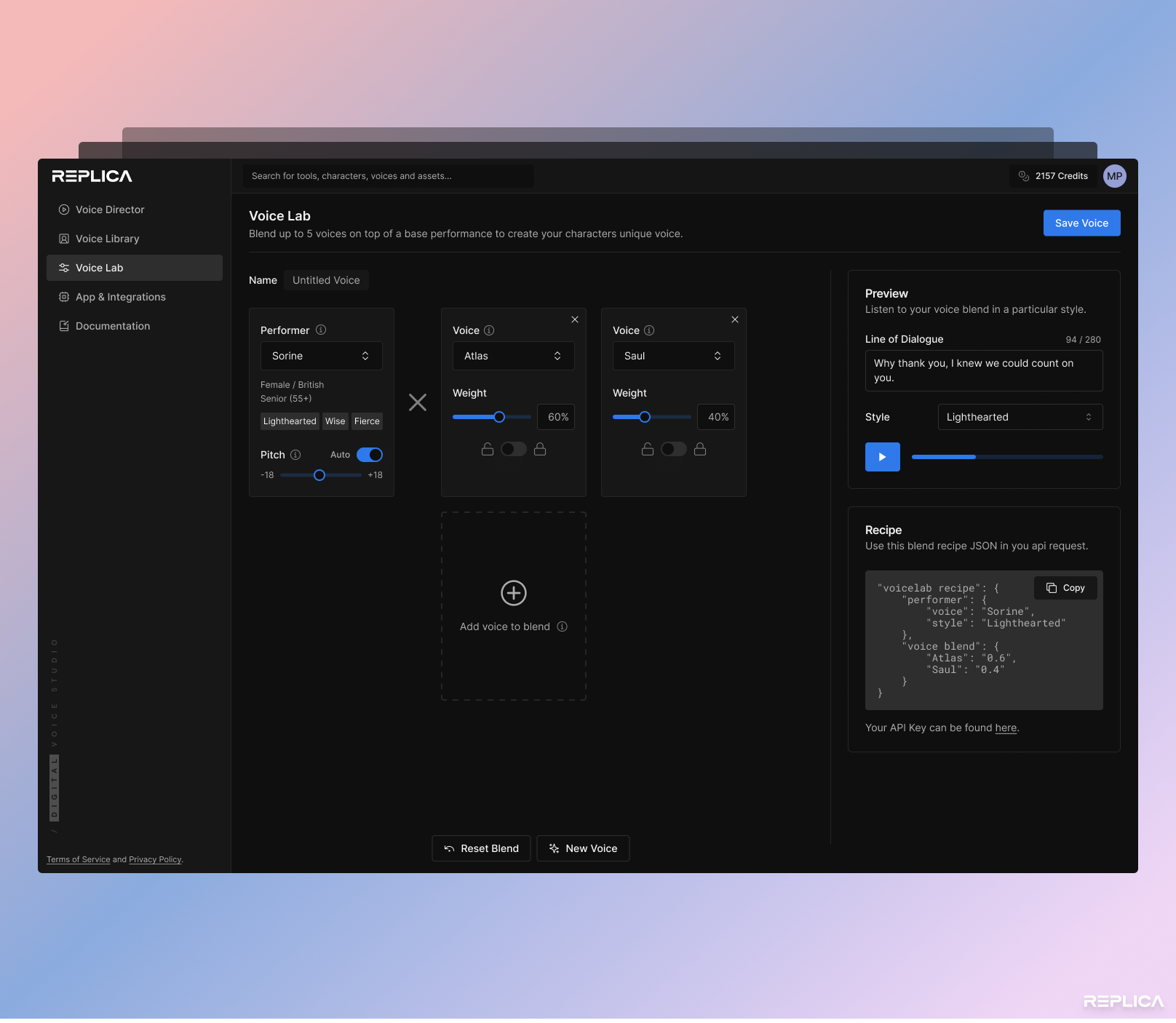Image resolution: width=1176 pixels, height=1023 pixels.
Task: Click the Atlas weight slider handle
Action: pos(499,417)
